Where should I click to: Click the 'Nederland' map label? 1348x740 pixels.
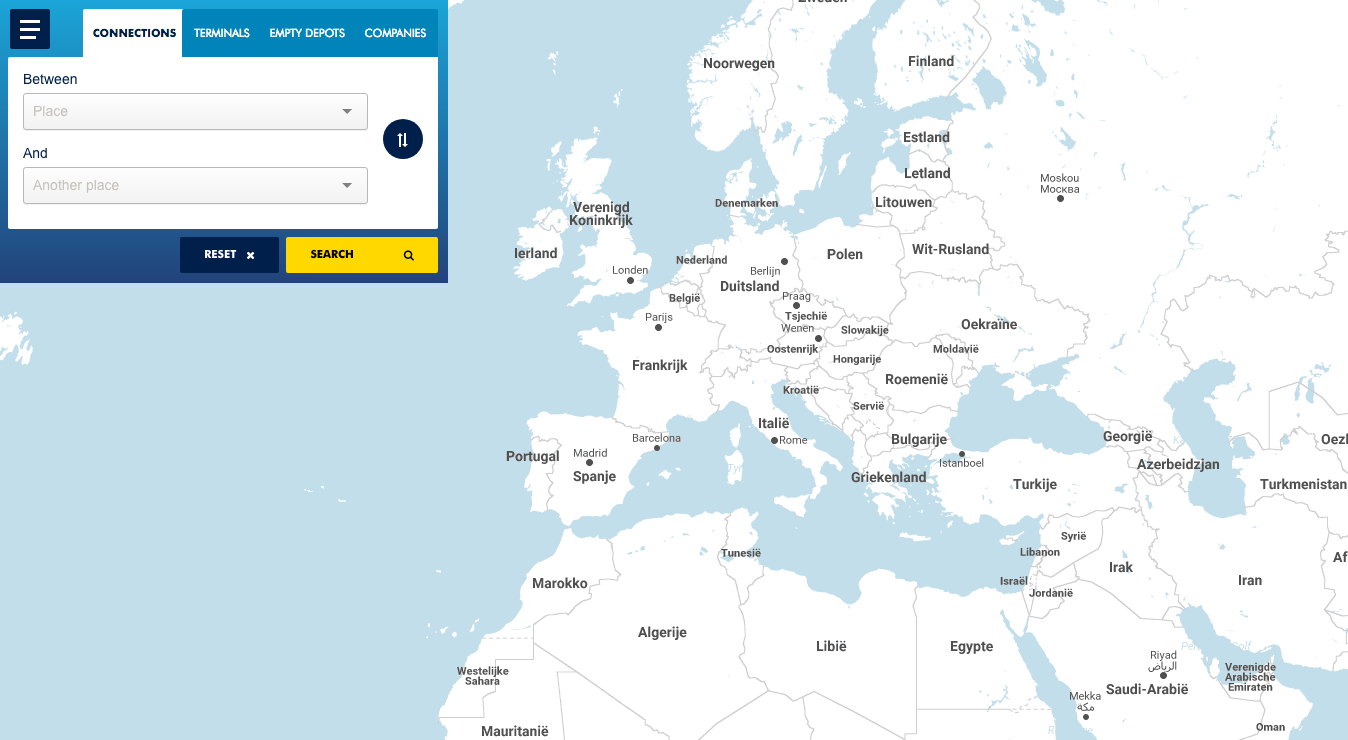tap(702, 260)
